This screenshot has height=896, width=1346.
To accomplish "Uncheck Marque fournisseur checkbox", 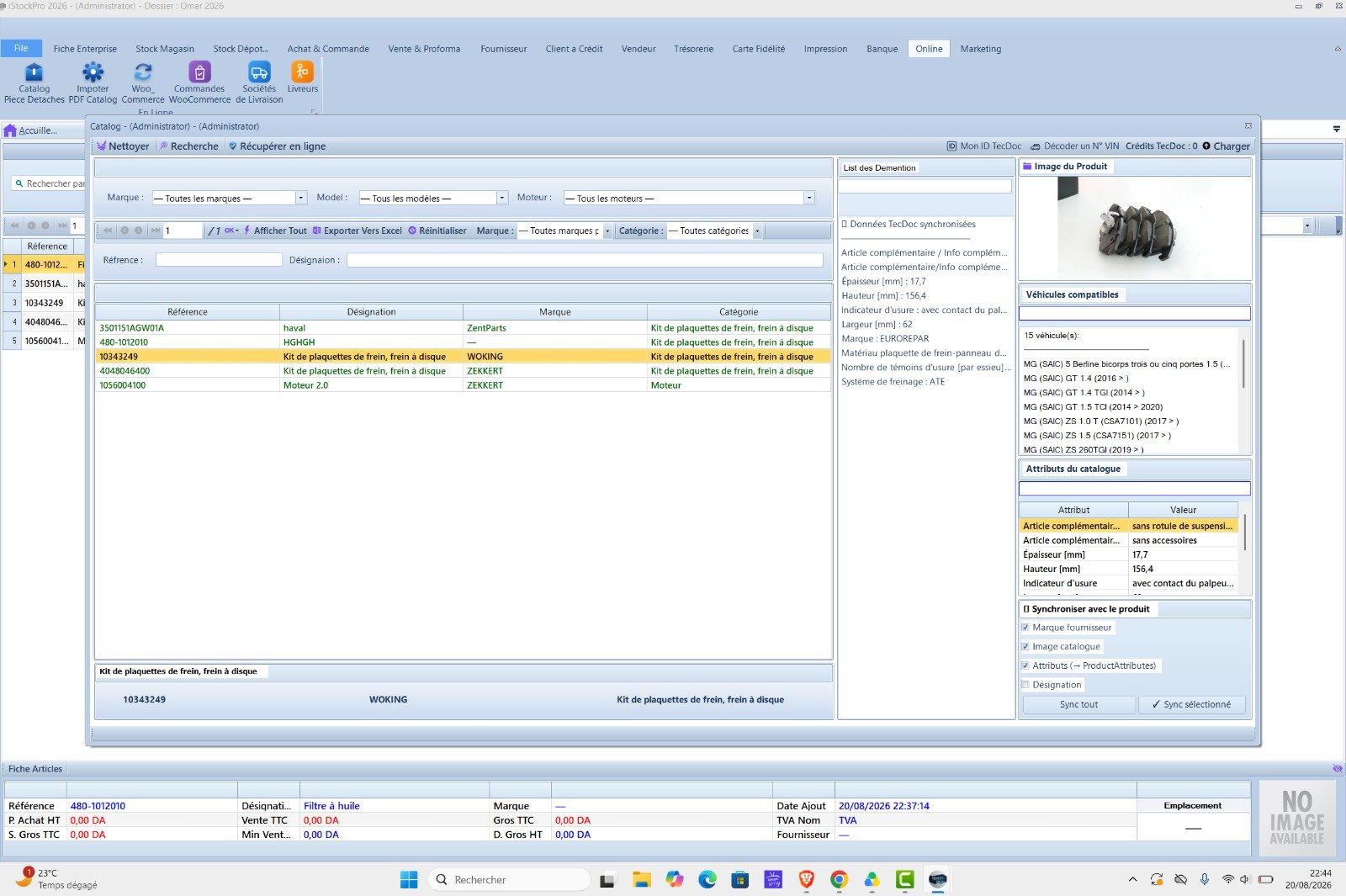I will (x=1025, y=628).
